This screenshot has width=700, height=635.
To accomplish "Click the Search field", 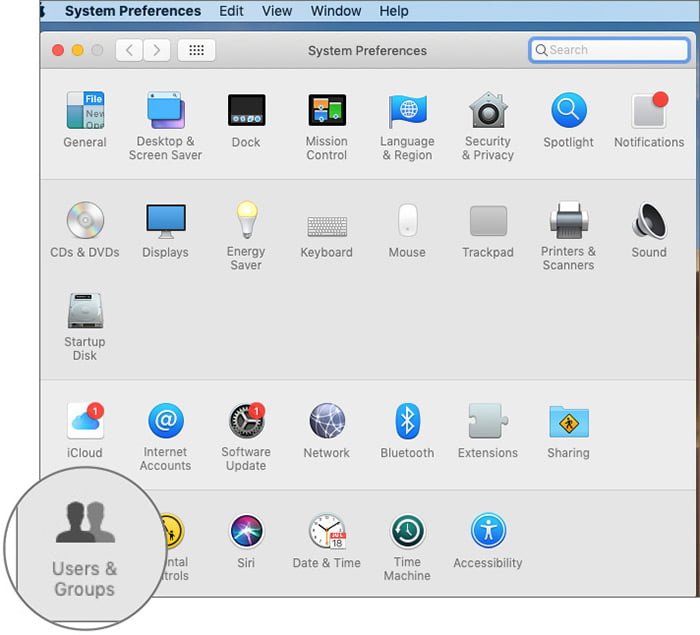I will pos(609,50).
